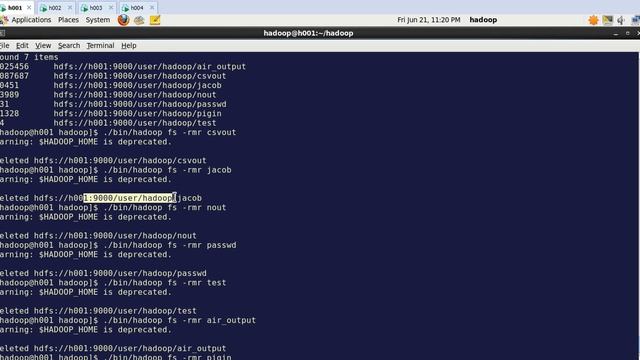The height and width of the screenshot is (360, 640).
Task: Click the 'Deleted' line ending in /test
Action: (98, 311)
